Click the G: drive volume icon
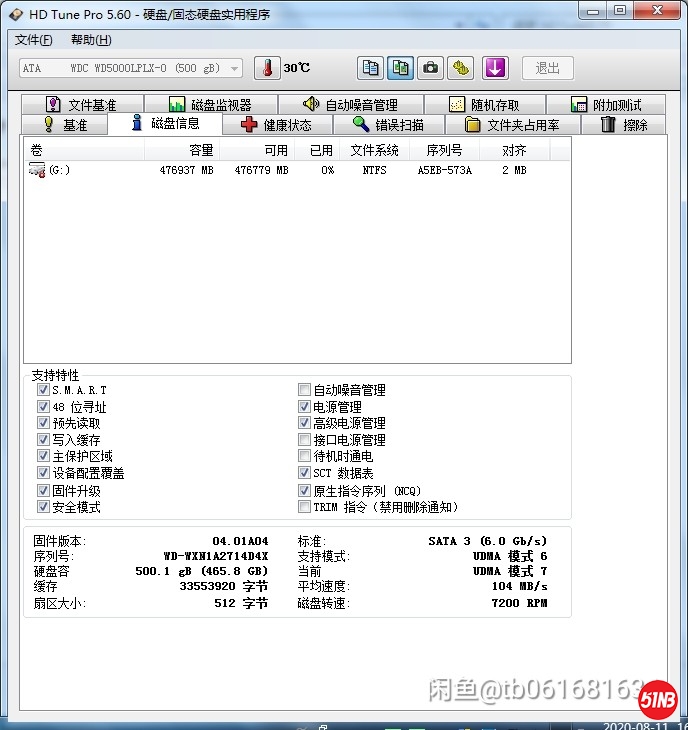This screenshot has width=688, height=730. click(37, 170)
